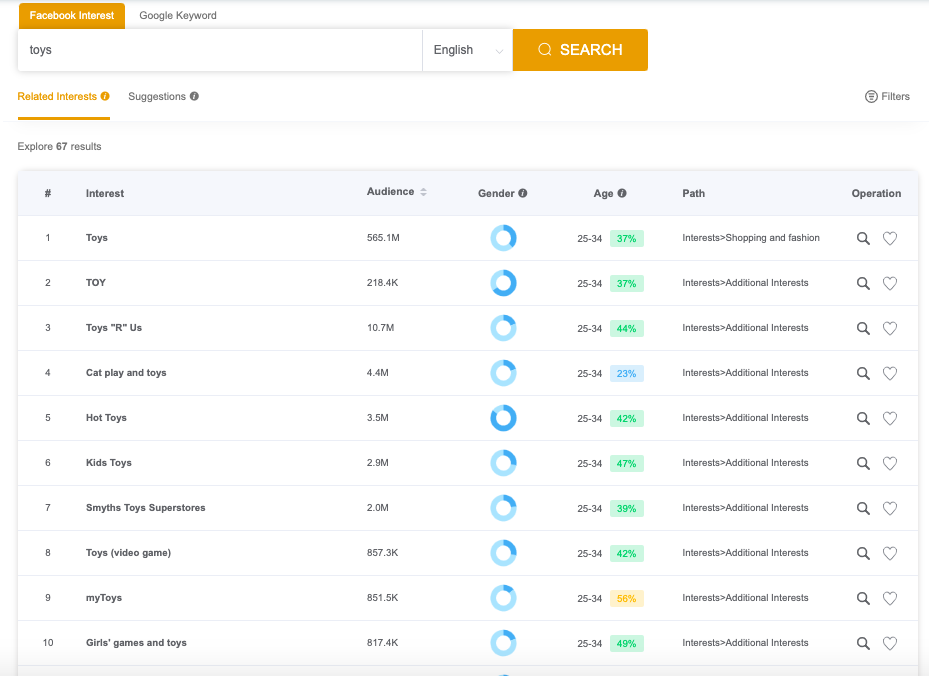The width and height of the screenshot is (929, 676).
Task: Select Suggestions tab
Action: (164, 97)
